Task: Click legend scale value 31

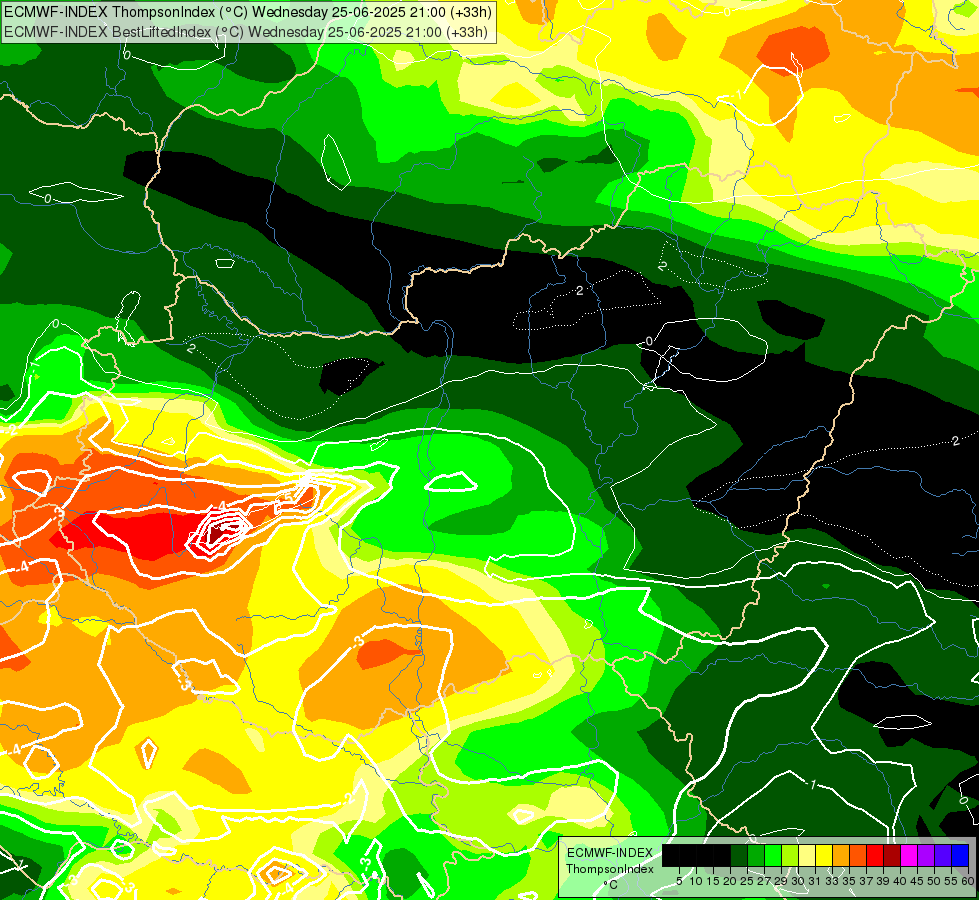Action: 815,881
